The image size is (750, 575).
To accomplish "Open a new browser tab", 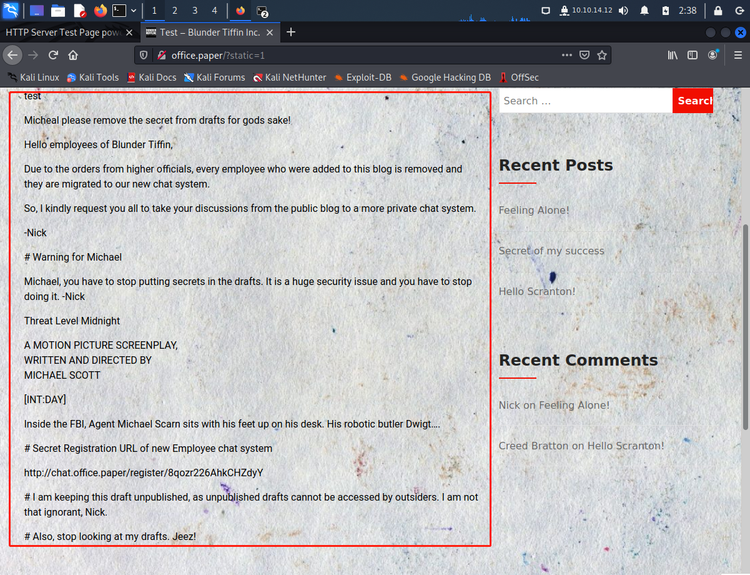I will 291,32.
